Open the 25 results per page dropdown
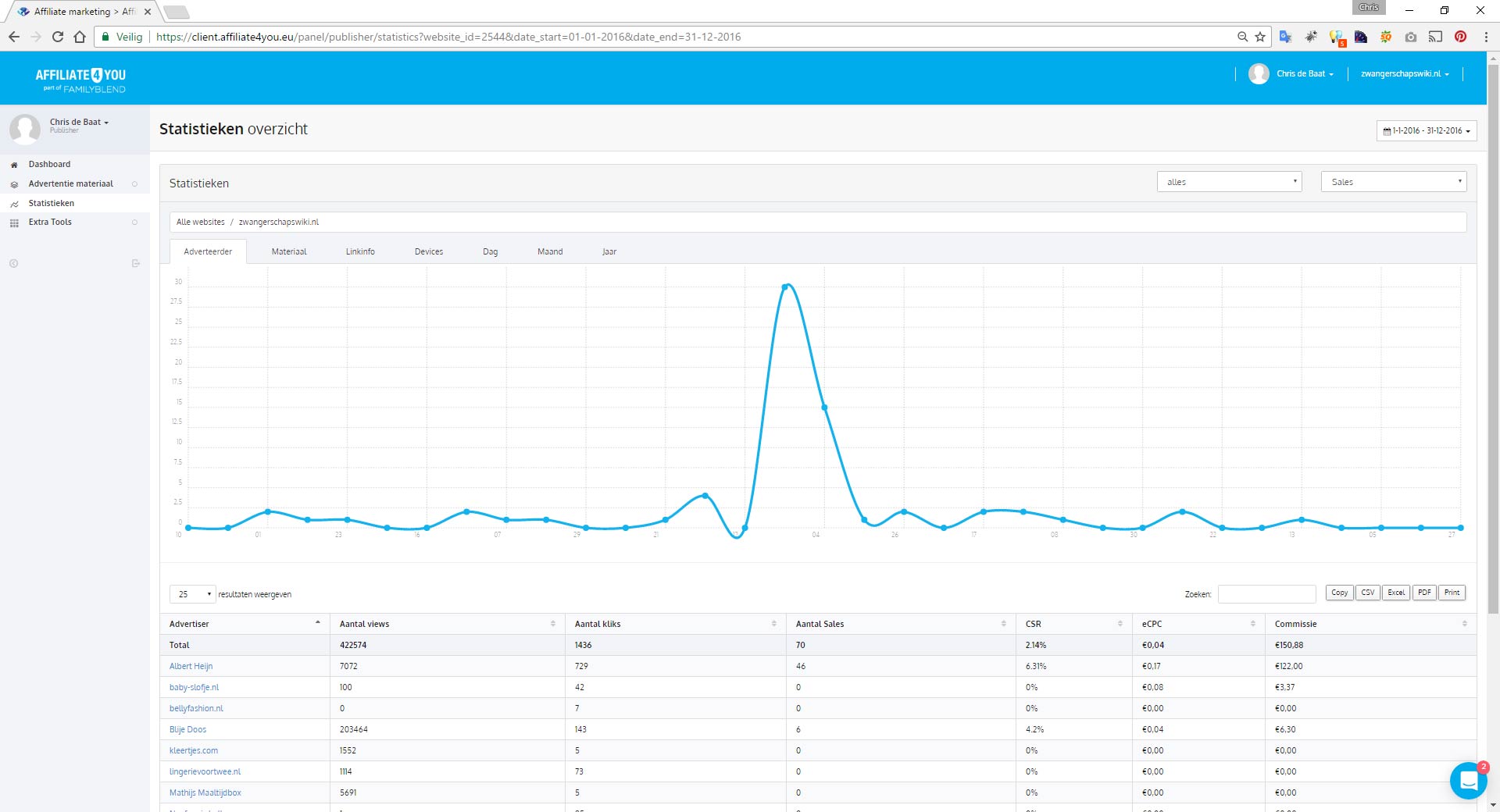 tap(192, 594)
